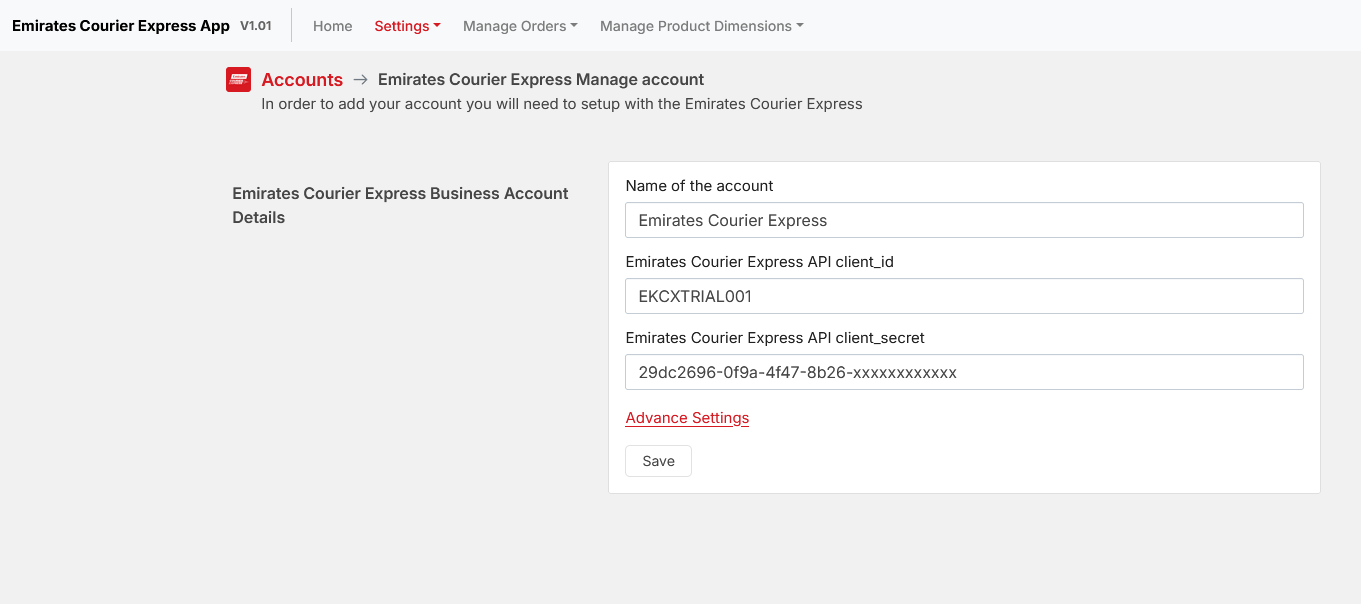Viewport: 1361px width, 604px height.
Task: Click the V1.01 version label
Action: (x=255, y=26)
